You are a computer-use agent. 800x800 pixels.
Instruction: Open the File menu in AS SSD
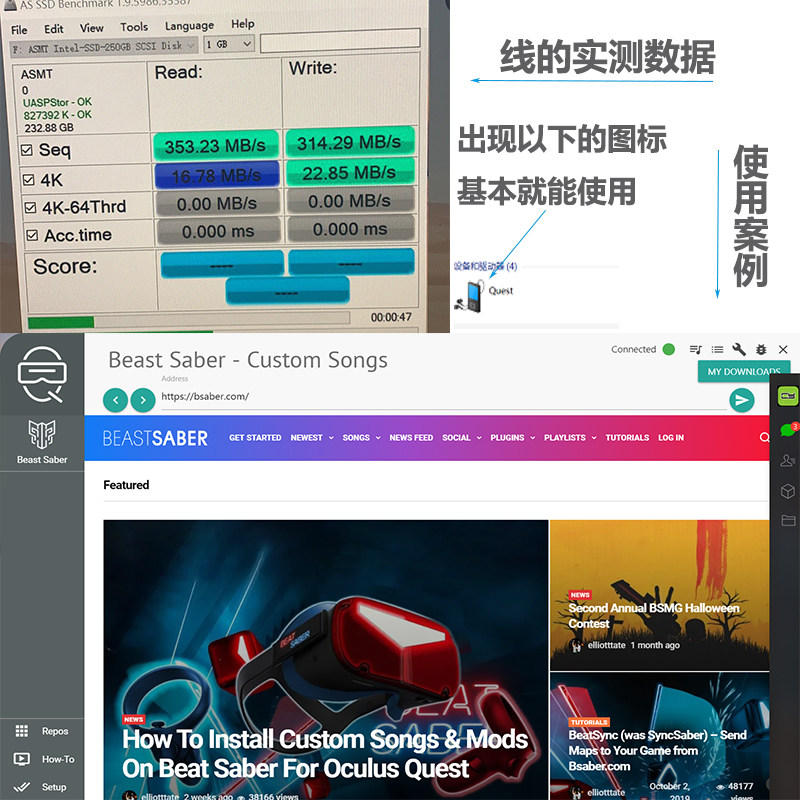[19, 30]
